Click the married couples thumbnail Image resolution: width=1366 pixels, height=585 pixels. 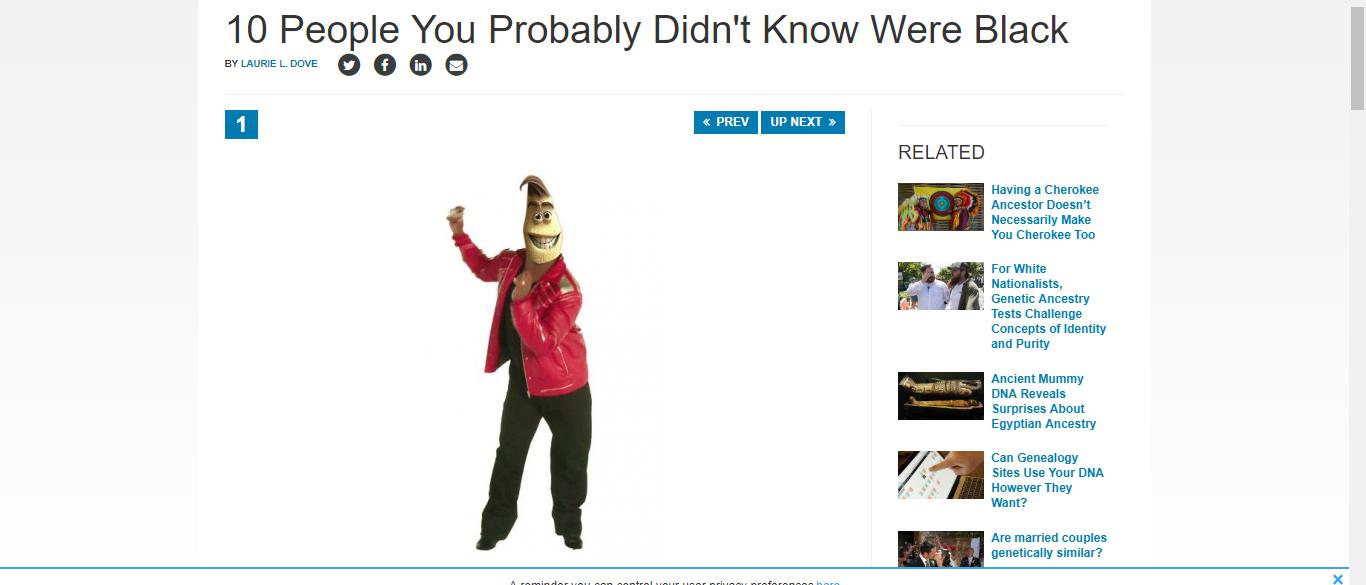pyautogui.click(x=941, y=549)
